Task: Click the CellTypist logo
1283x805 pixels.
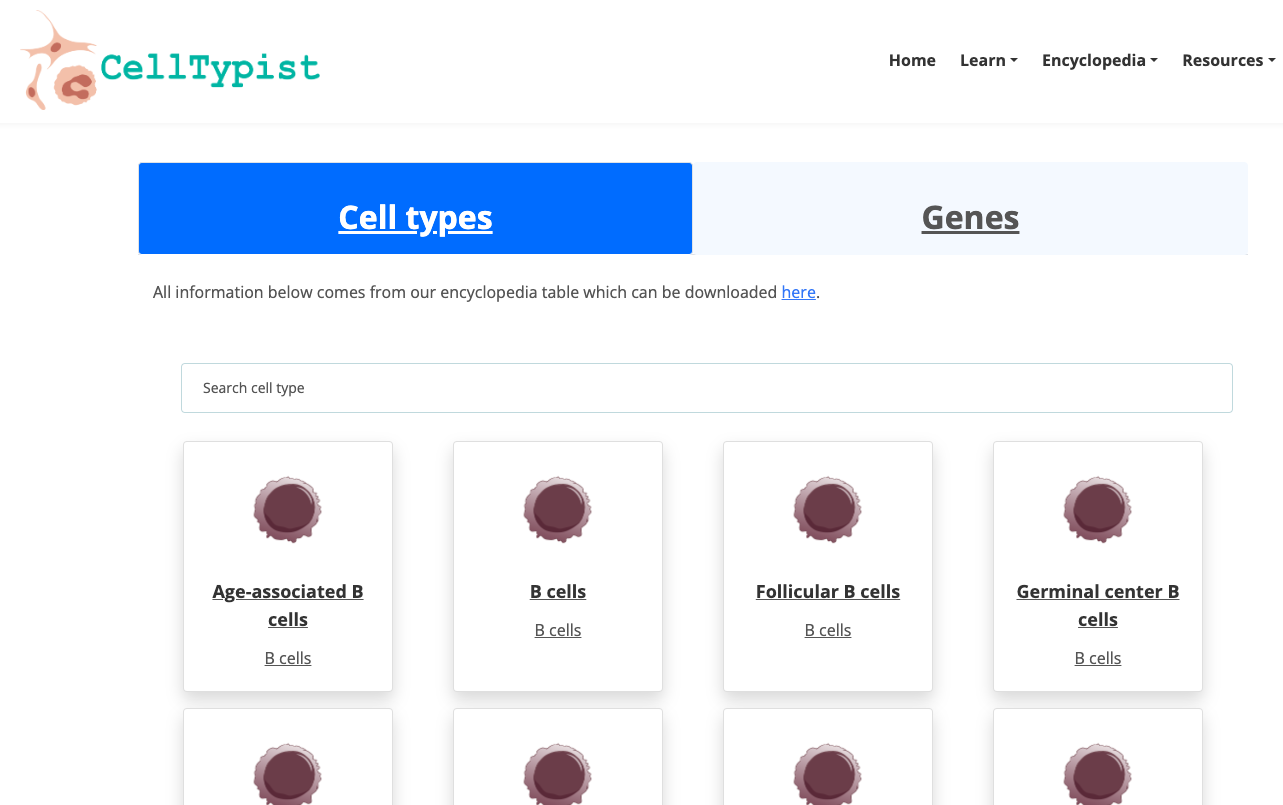Action: click(x=170, y=62)
